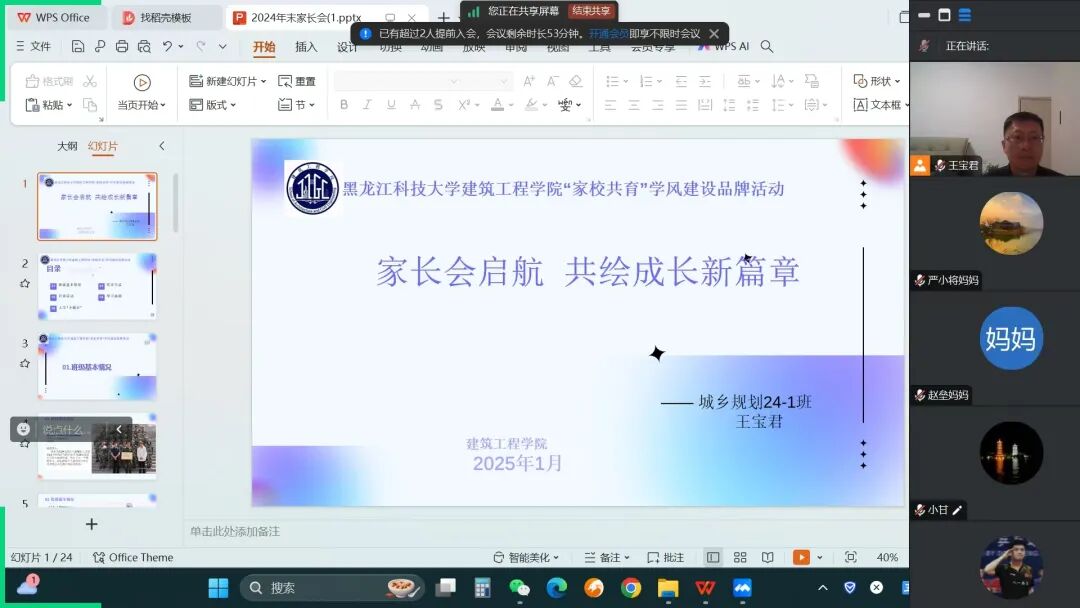The height and width of the screenshot is (608, 1080).
Task: Click the Print icon in quick toolbar
Action: click(x=122, y=46)
